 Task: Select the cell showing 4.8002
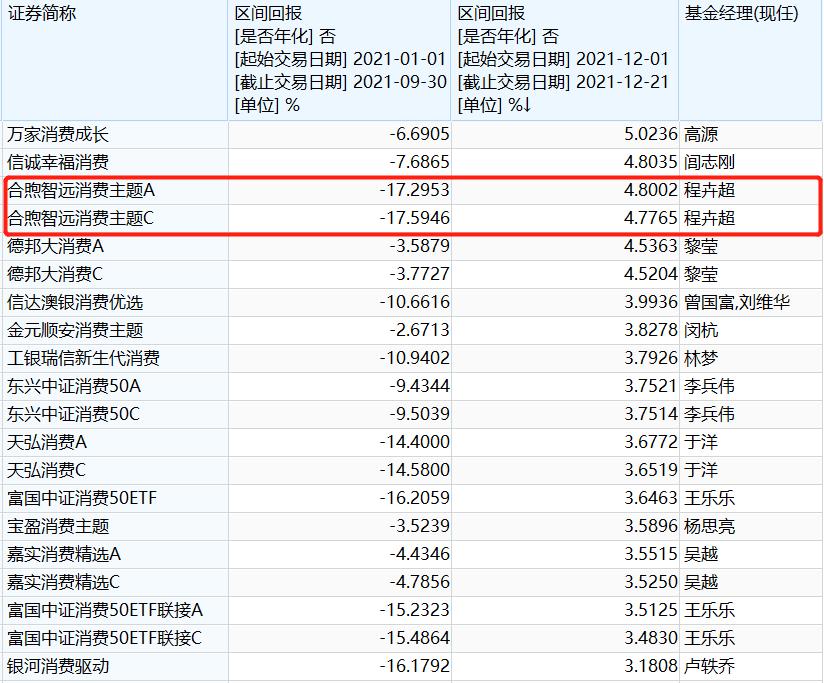(x=651, y=190)
